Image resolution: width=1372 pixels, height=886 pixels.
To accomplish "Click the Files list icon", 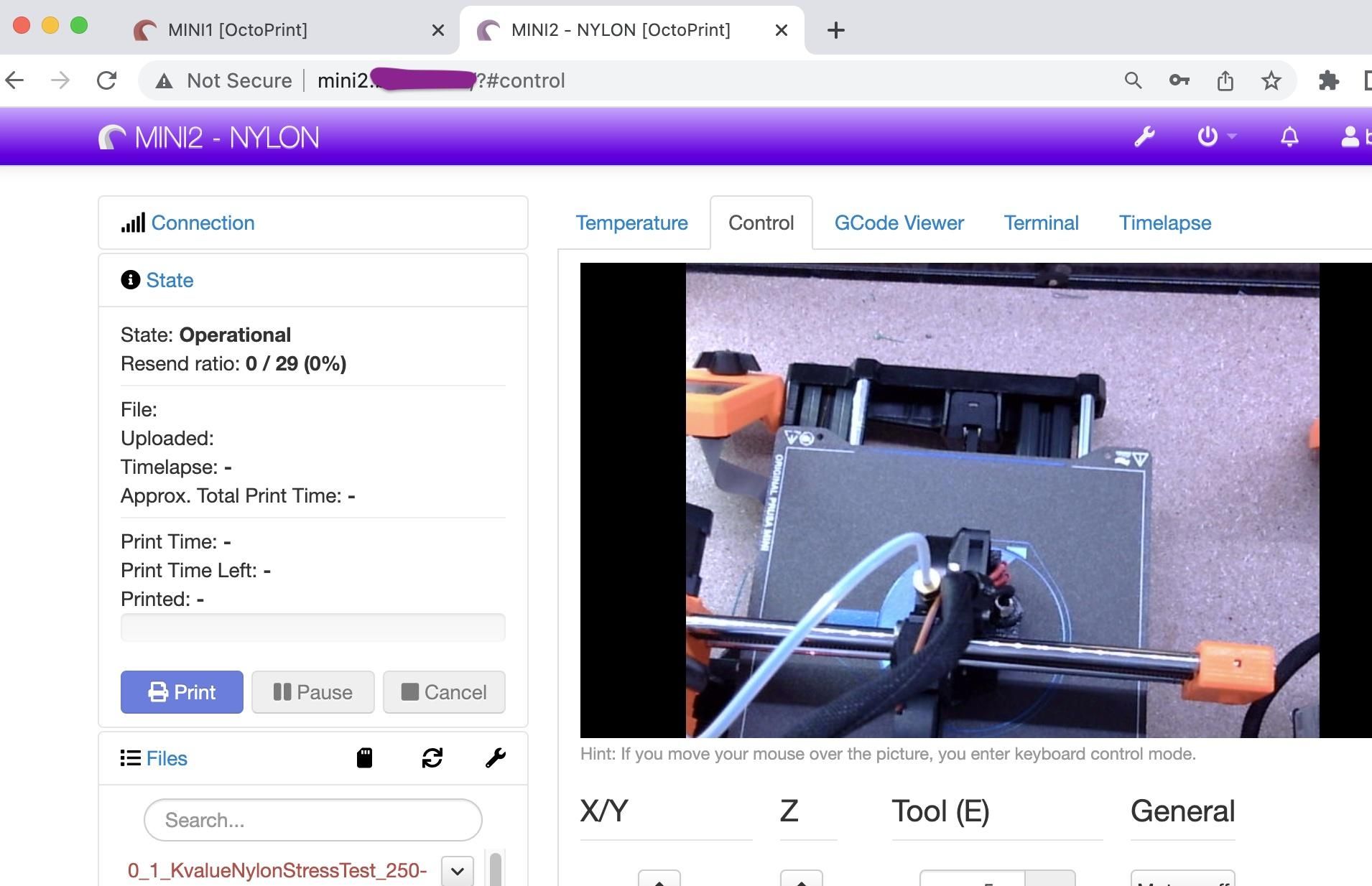I will point(130,757).
